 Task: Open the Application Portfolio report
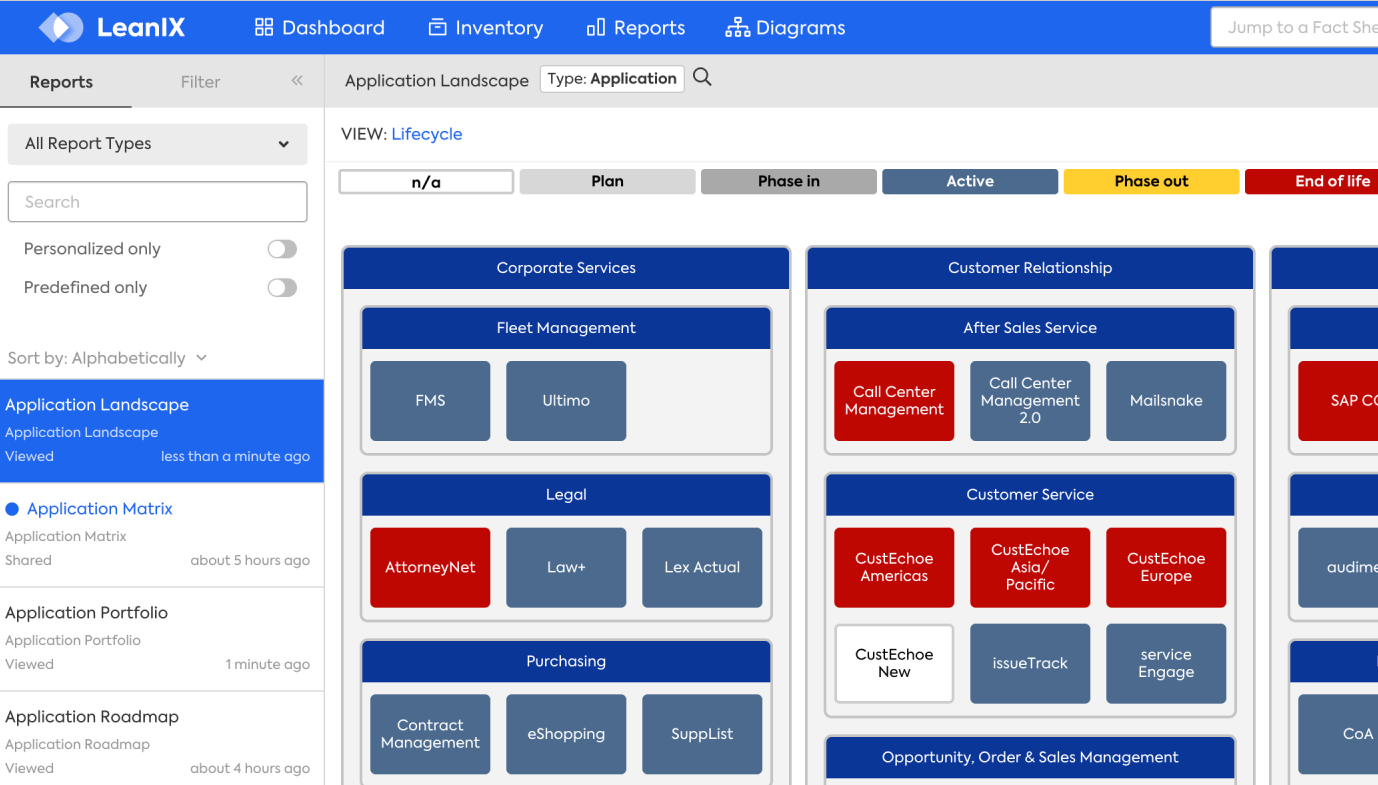click(x=162, y=638)
